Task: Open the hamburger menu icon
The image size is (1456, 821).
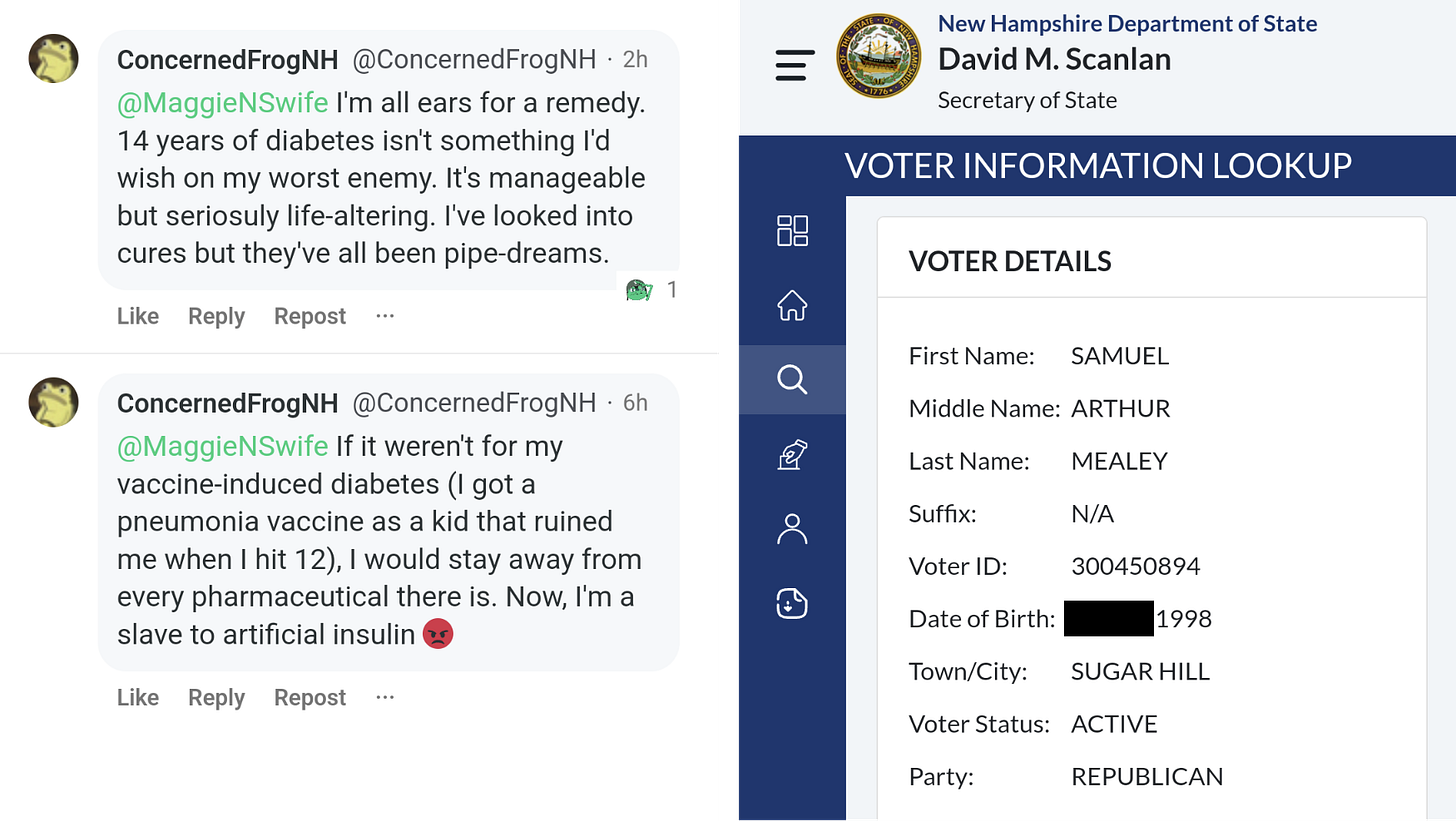Action: point(795,65)
